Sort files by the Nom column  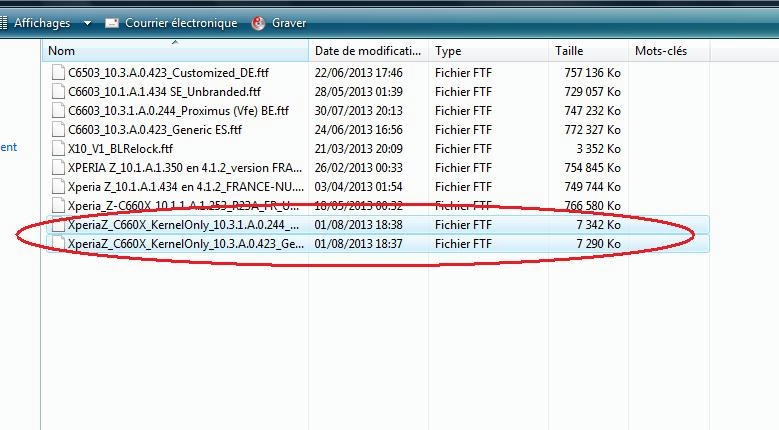175,51
